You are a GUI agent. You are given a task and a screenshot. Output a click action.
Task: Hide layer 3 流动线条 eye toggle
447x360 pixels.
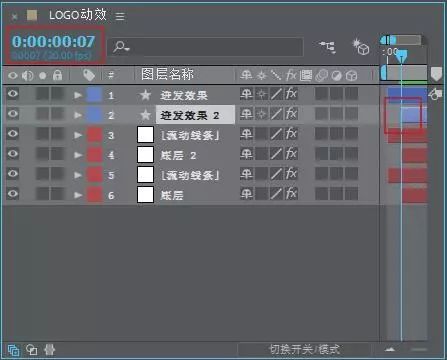tap(13, 134)
